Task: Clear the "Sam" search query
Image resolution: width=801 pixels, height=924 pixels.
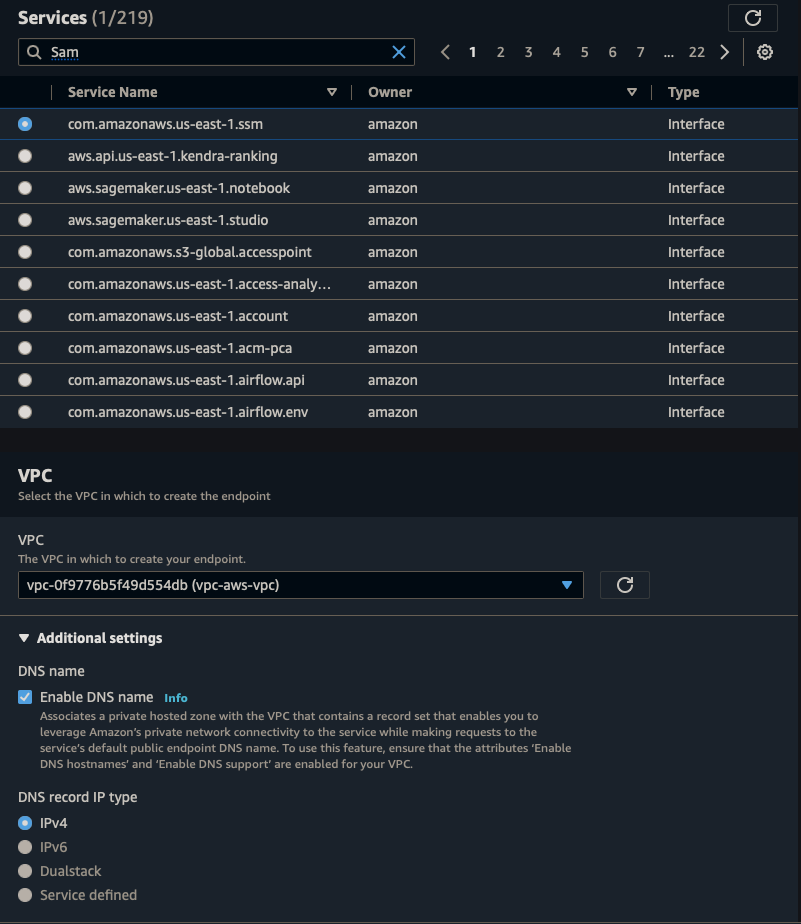Action: coord(398,52)
